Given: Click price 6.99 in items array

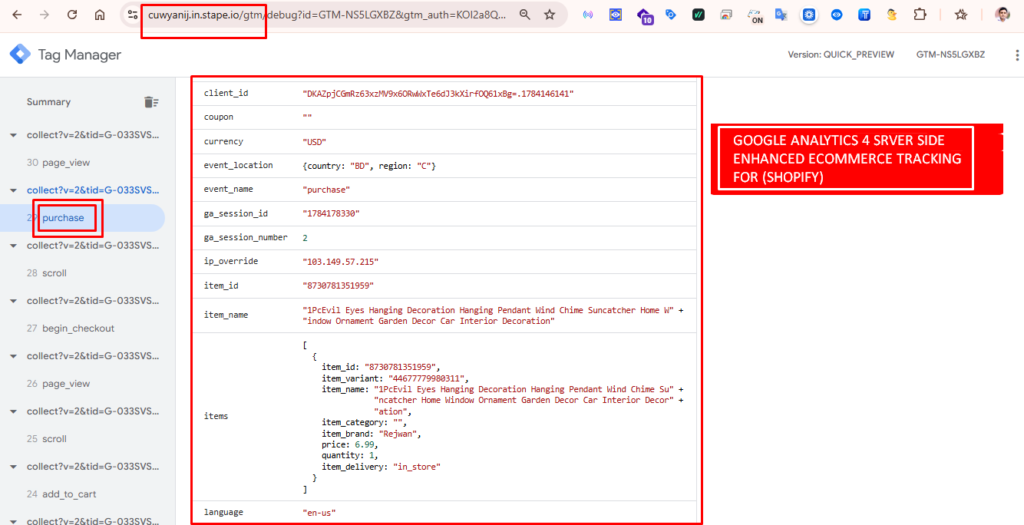Looking at the screenshot, I should pyautogui.click(x=364, y=445).
